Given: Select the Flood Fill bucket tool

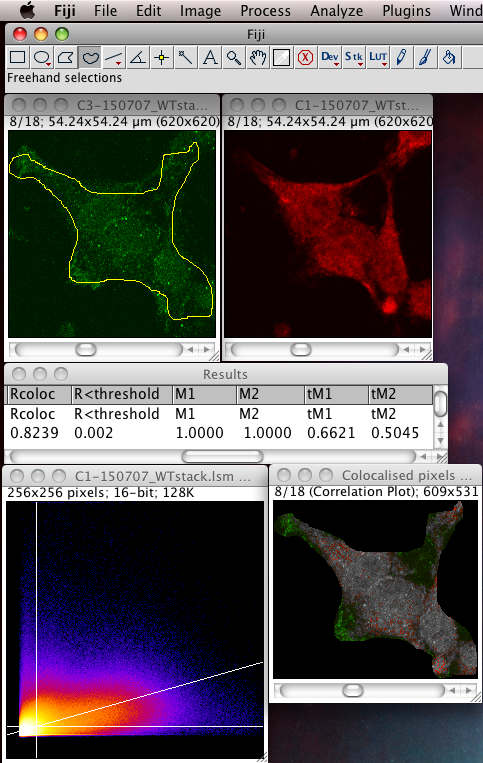Looking at the screenshot, I should coord(449,57).
